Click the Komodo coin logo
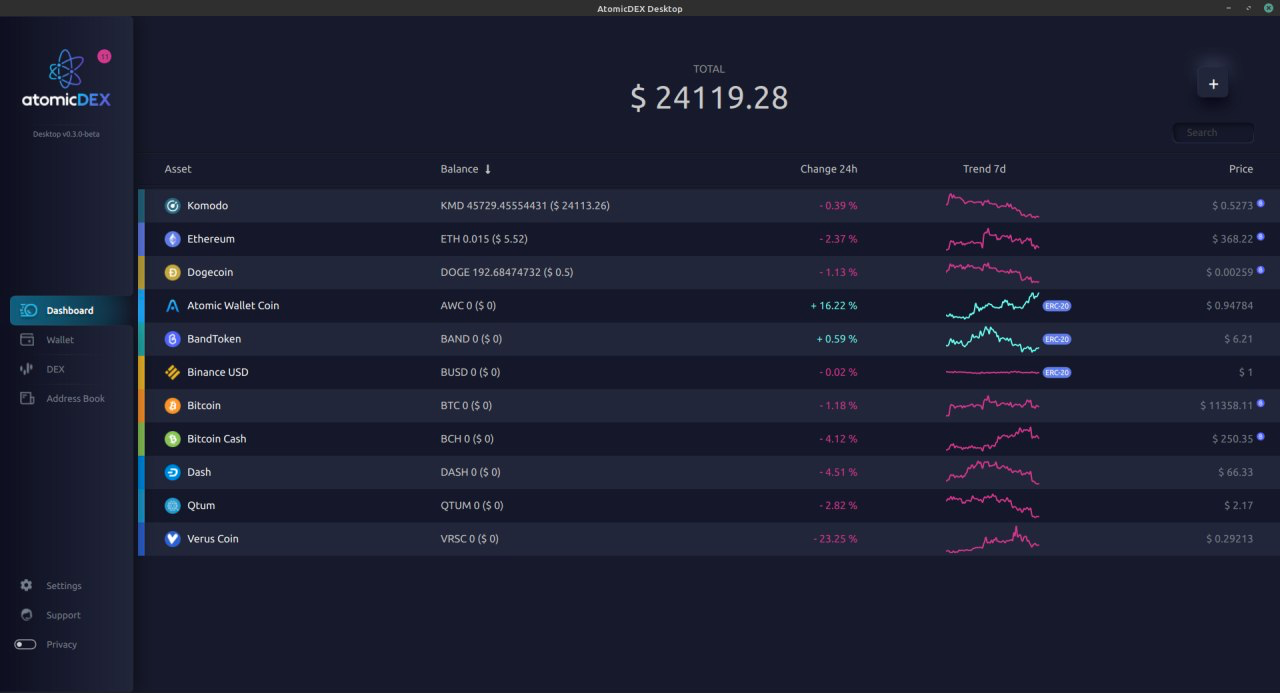Image resolution: width=1280 pixels, height=693 pixels. tap(171, 205)
